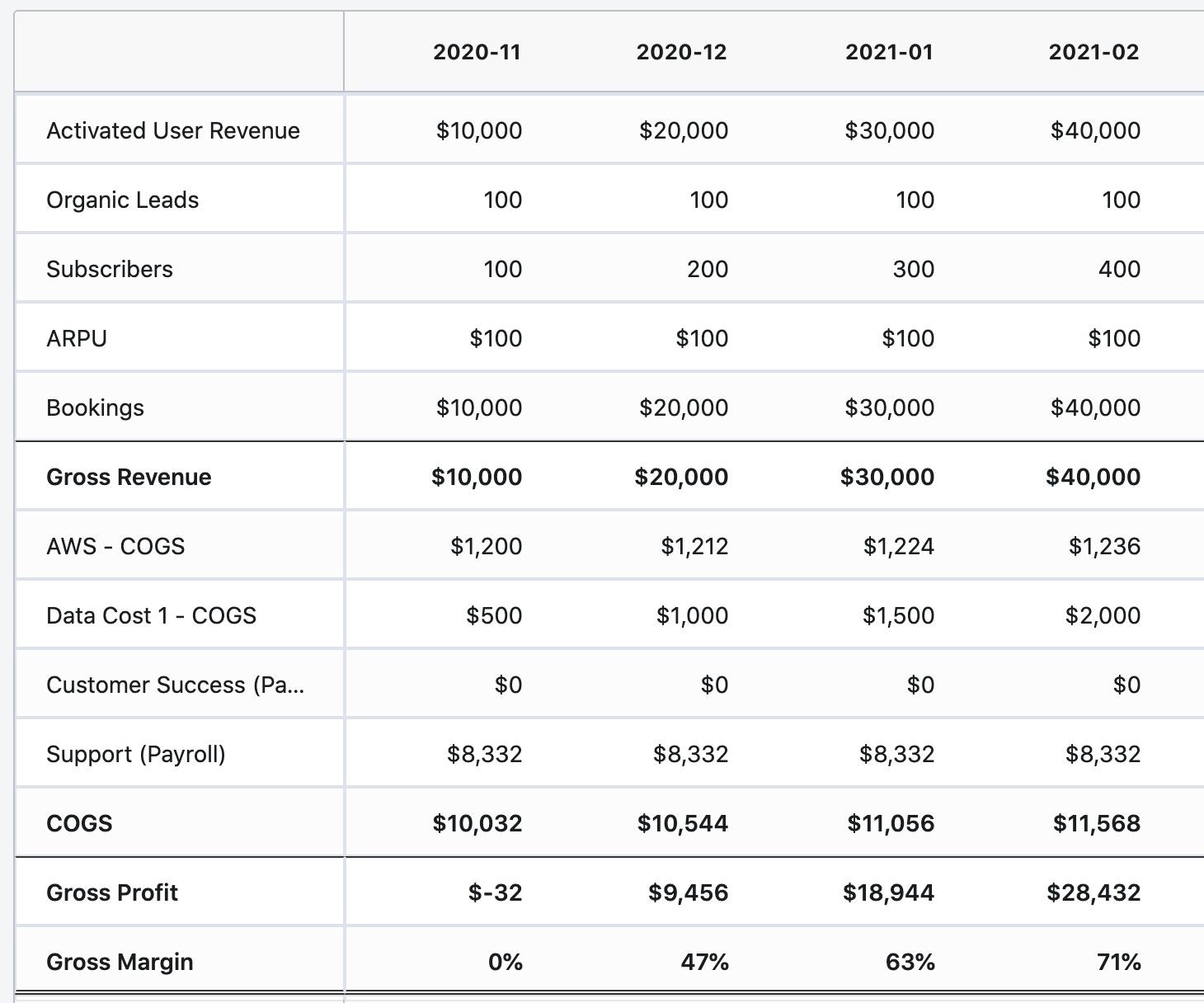Click the Gross Margin row label
Image resolution: width=1204 pixels, height=1003 pixels.
click(x=120, y=962)
